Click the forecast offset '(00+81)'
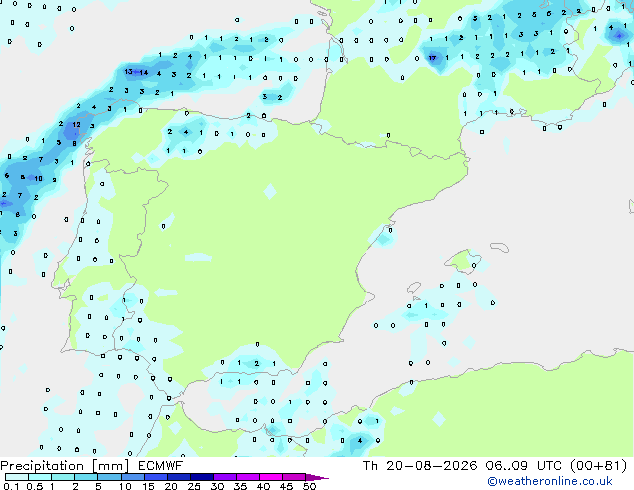 tap(598, 466)
